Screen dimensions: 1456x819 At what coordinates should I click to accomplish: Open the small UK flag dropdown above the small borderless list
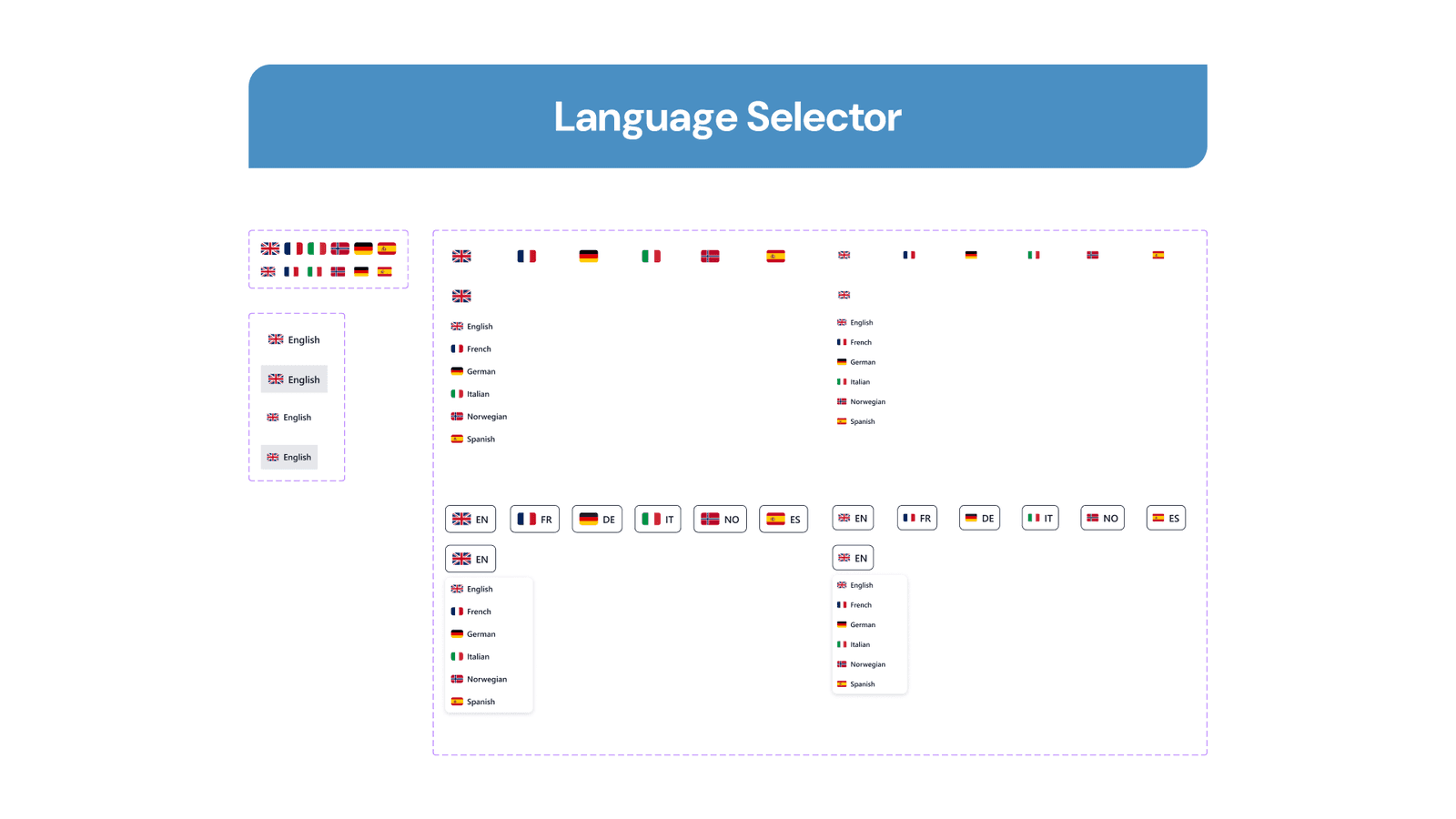[x=844, y=296]
